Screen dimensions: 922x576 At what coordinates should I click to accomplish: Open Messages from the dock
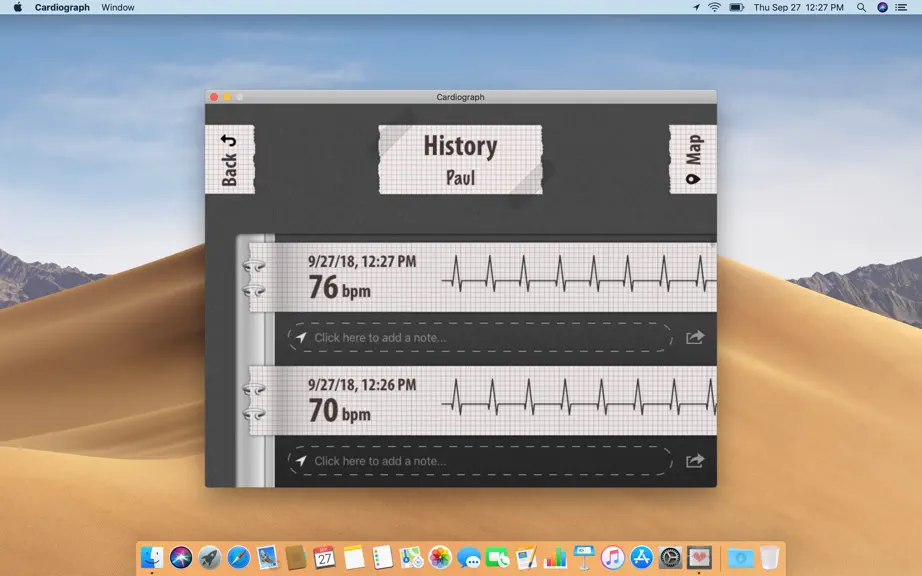coord(469,557)
